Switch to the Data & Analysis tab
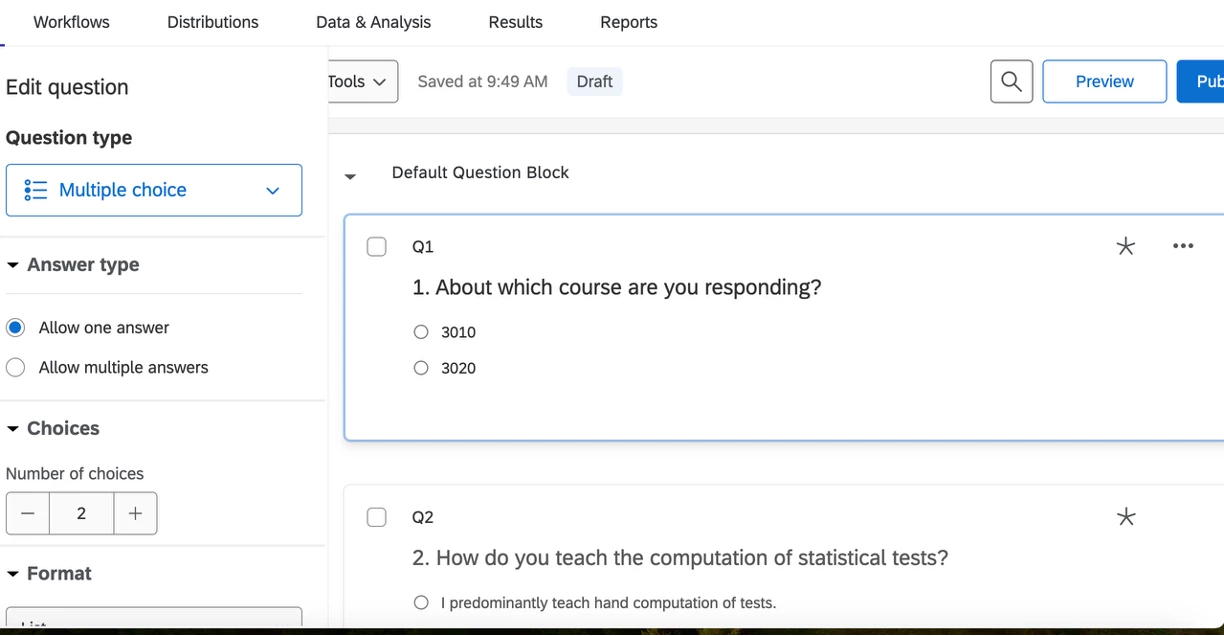Screen dimensions: 1224x636 pos(373,22)
